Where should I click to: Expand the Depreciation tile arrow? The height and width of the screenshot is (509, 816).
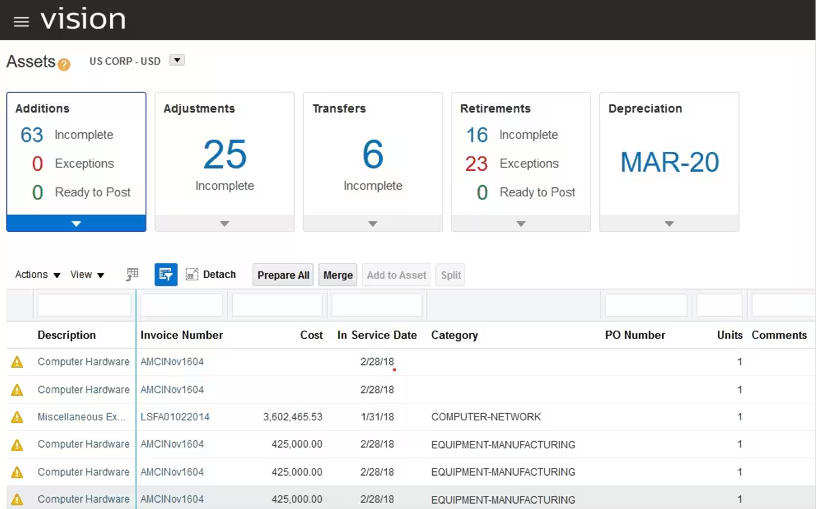pos(669,224)
